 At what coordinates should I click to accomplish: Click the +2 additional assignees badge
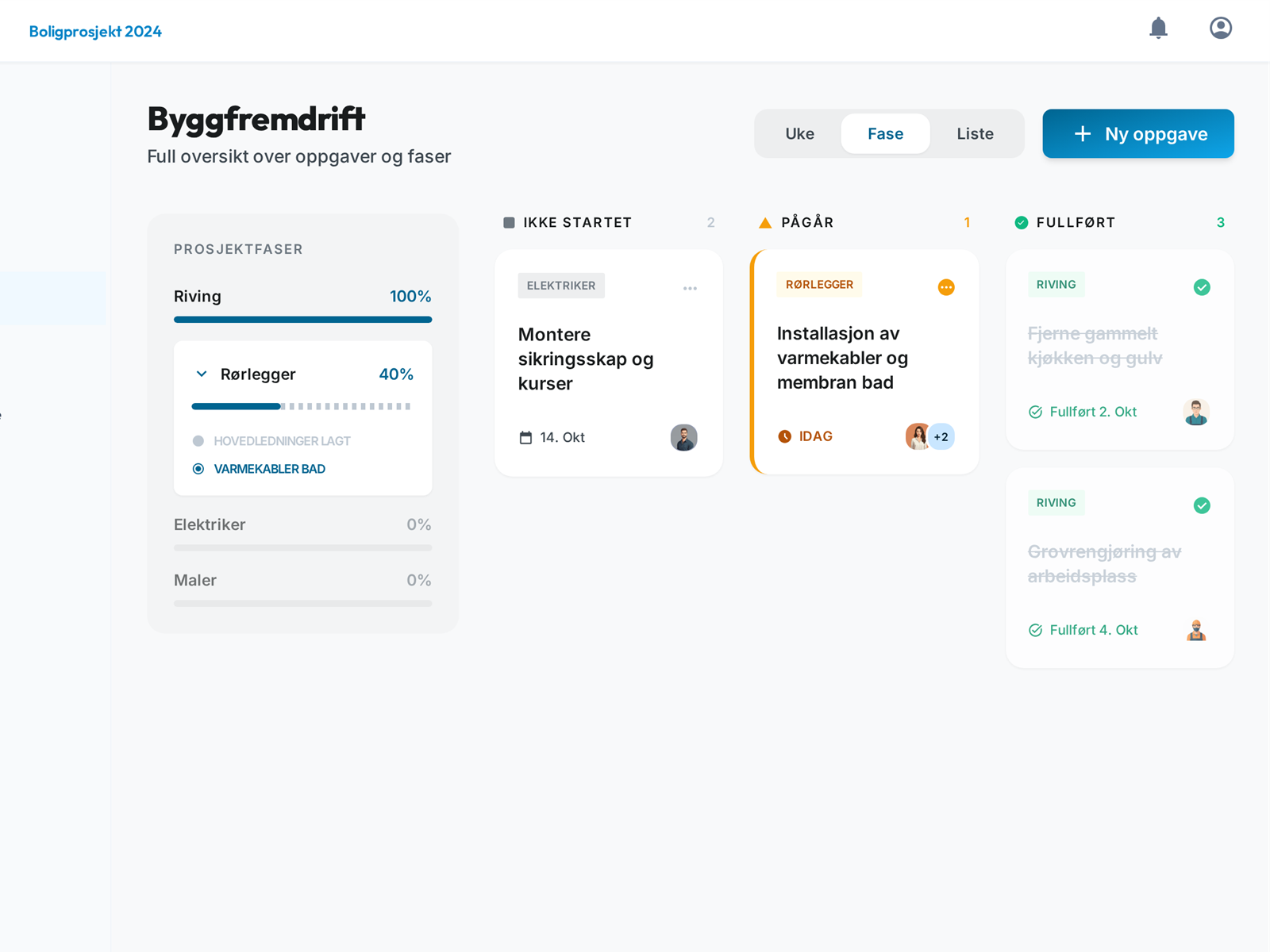point(941,436)
